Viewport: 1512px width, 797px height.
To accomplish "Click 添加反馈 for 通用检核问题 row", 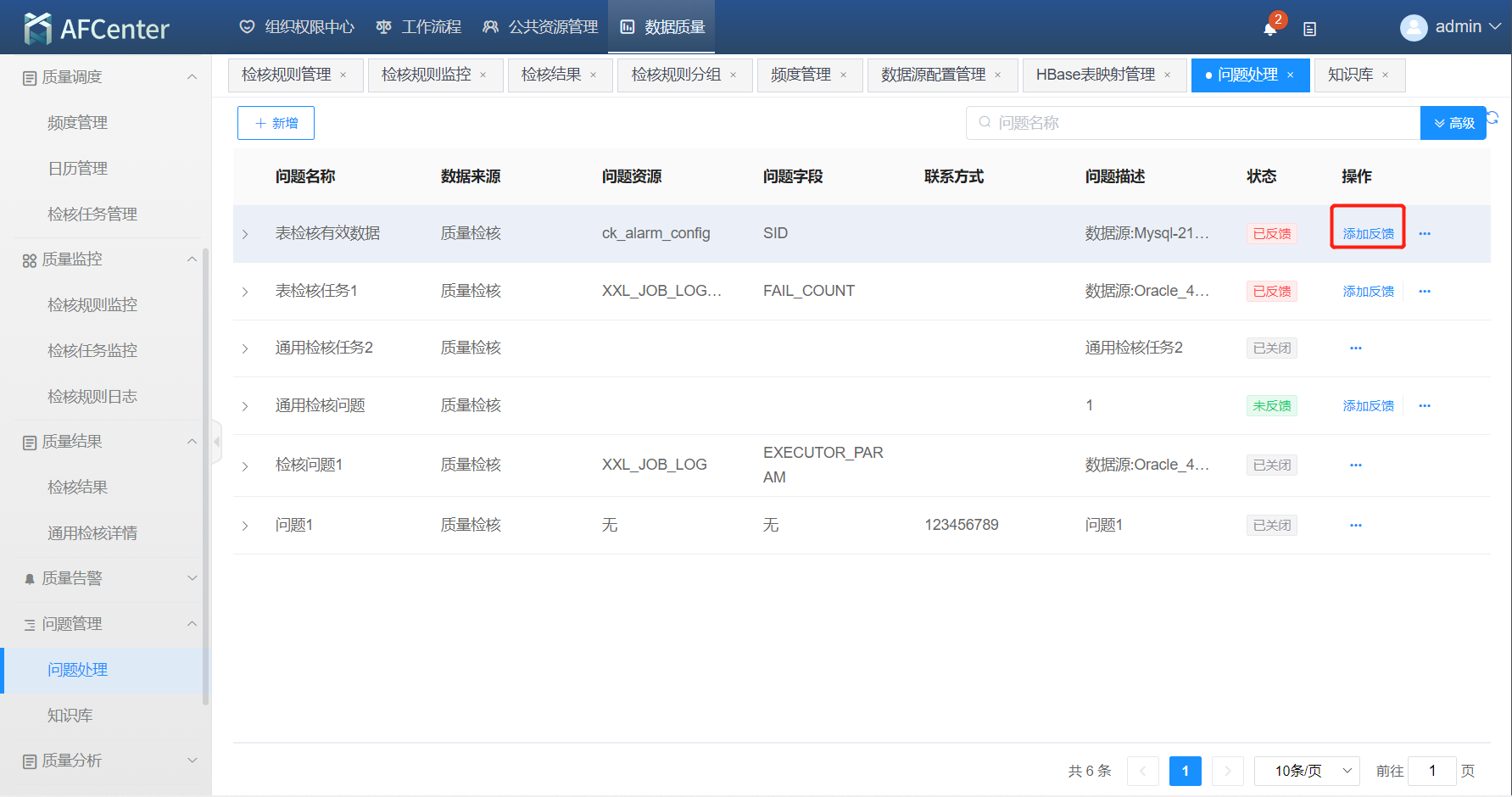I will tap(1368, 406).
